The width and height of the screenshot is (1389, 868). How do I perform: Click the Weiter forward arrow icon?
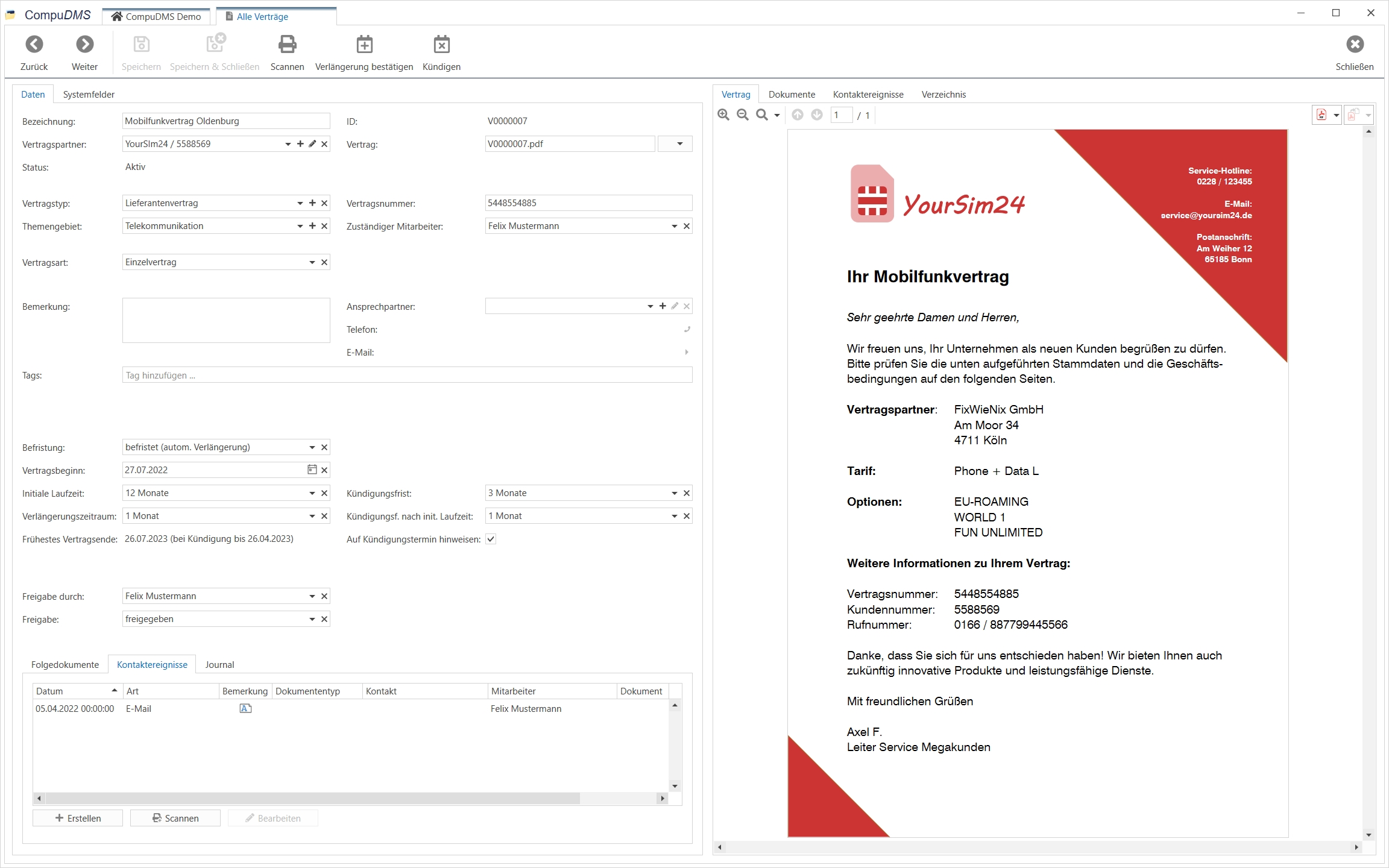pos(84,45)
